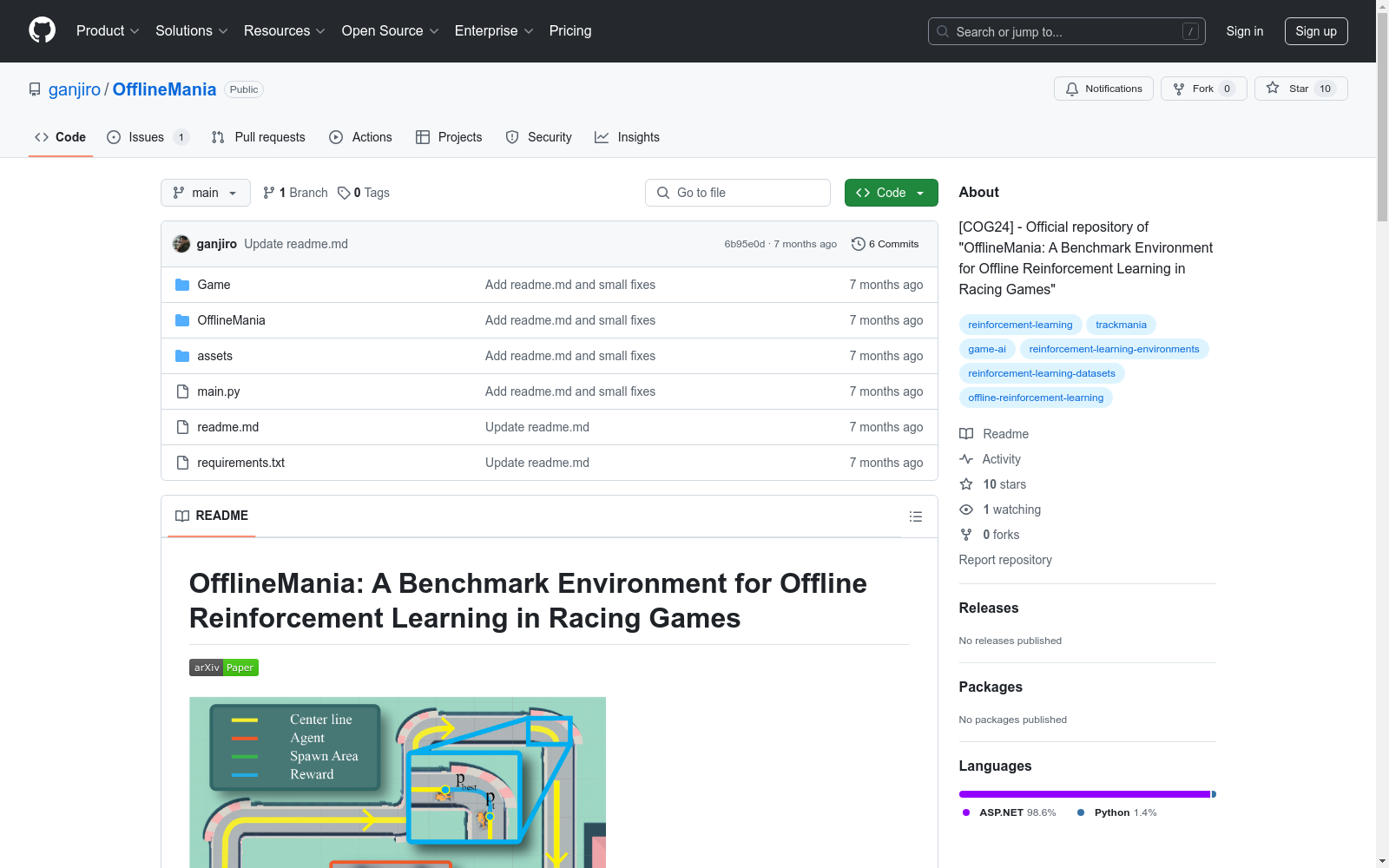Click the track diagram image in README
1389x868 pixels.
[x=398, y=782]
